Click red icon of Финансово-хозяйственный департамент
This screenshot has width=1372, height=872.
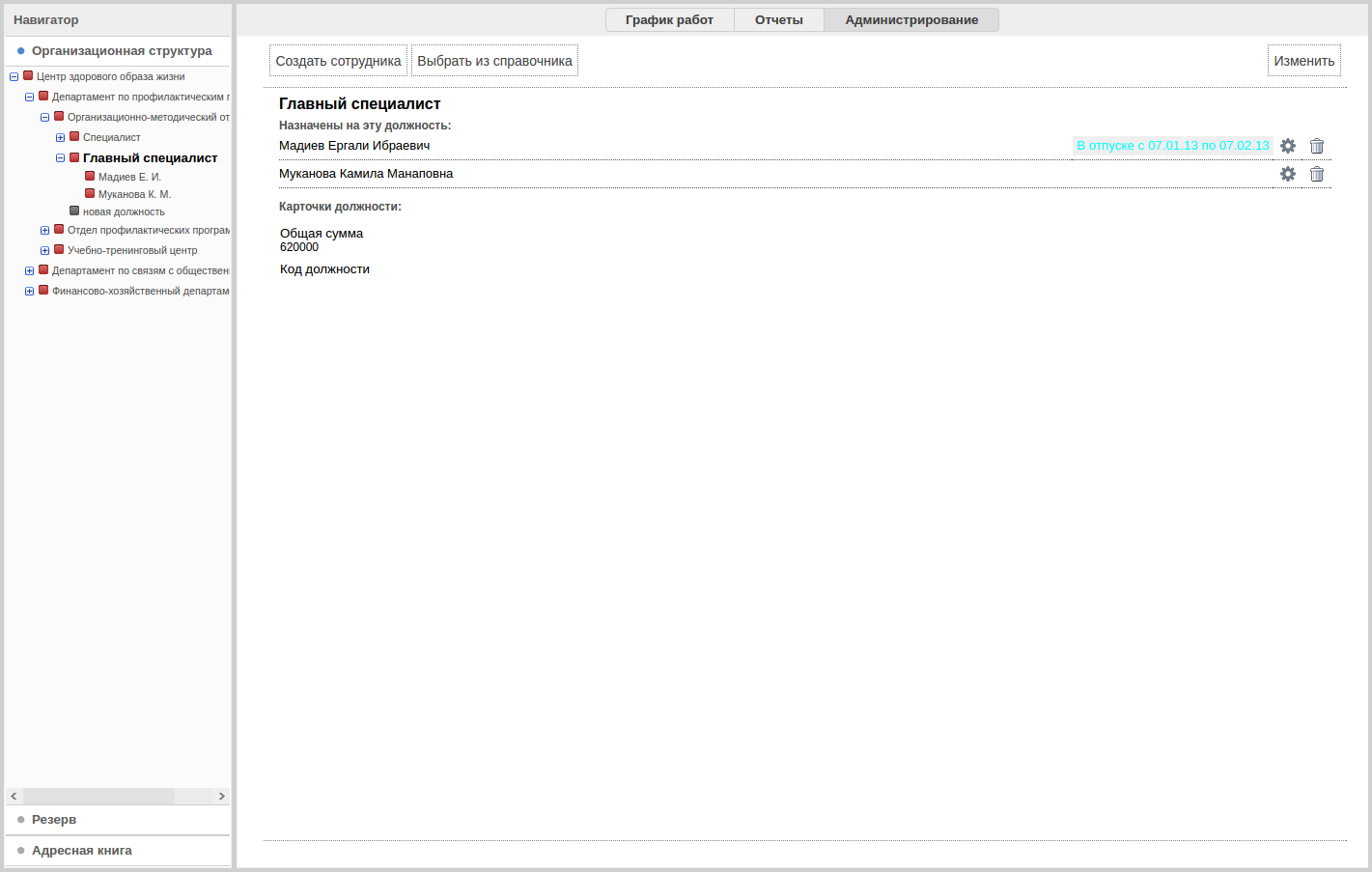(x=43, y=290)
